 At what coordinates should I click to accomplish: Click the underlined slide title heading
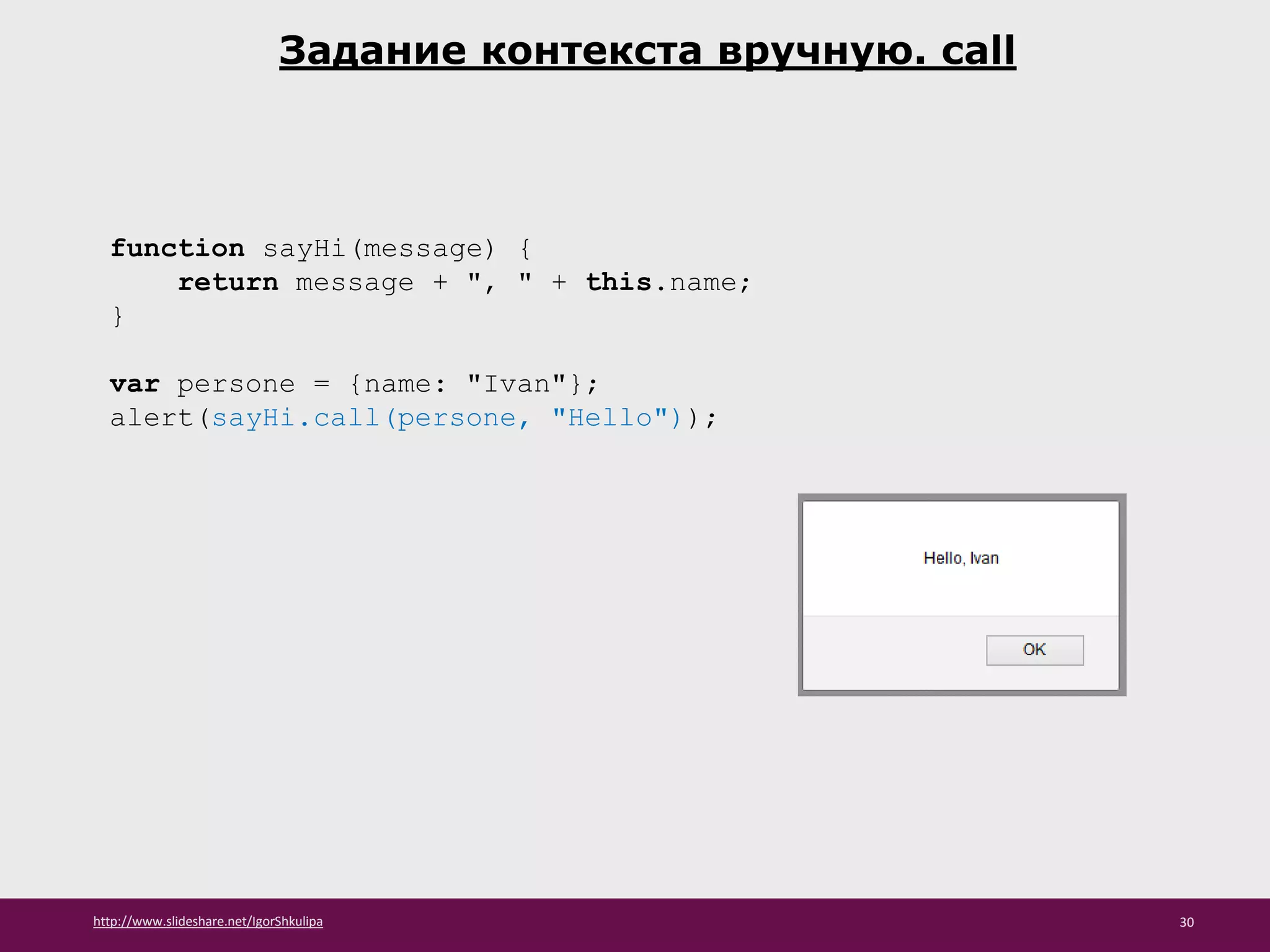(x=647, y=51)
